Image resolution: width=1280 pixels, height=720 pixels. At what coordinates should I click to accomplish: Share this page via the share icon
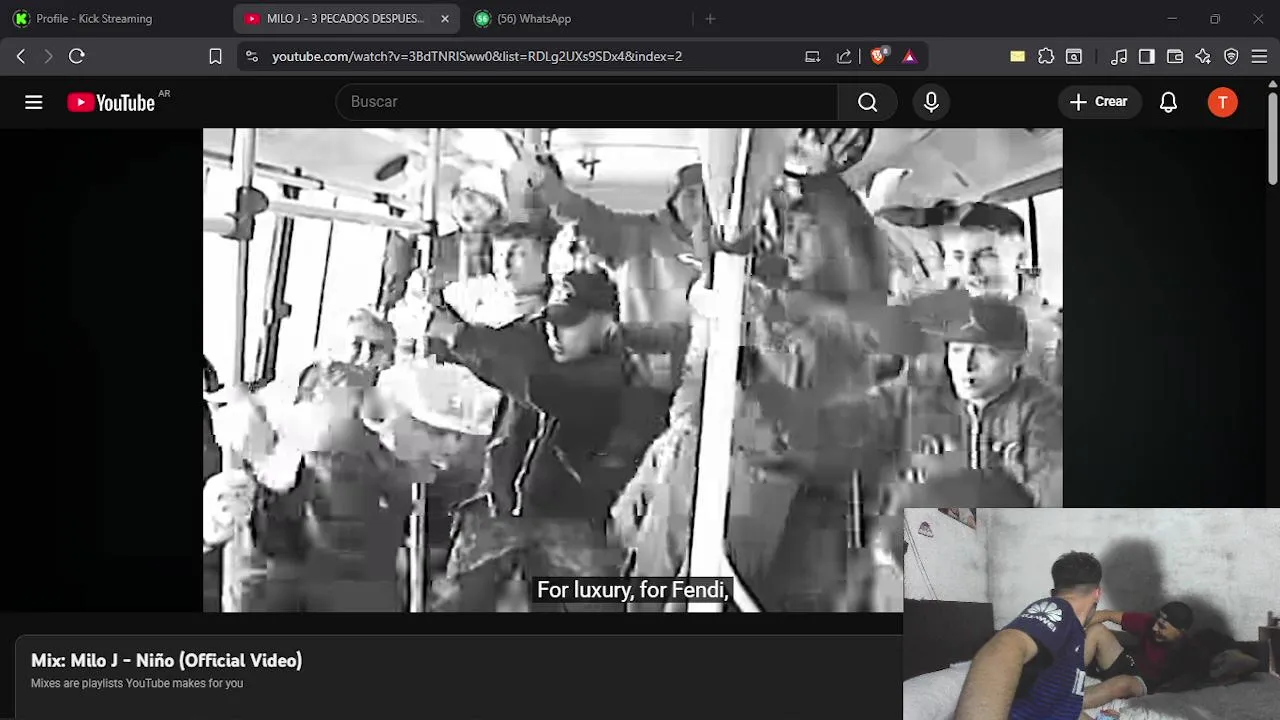coord(844,56)
